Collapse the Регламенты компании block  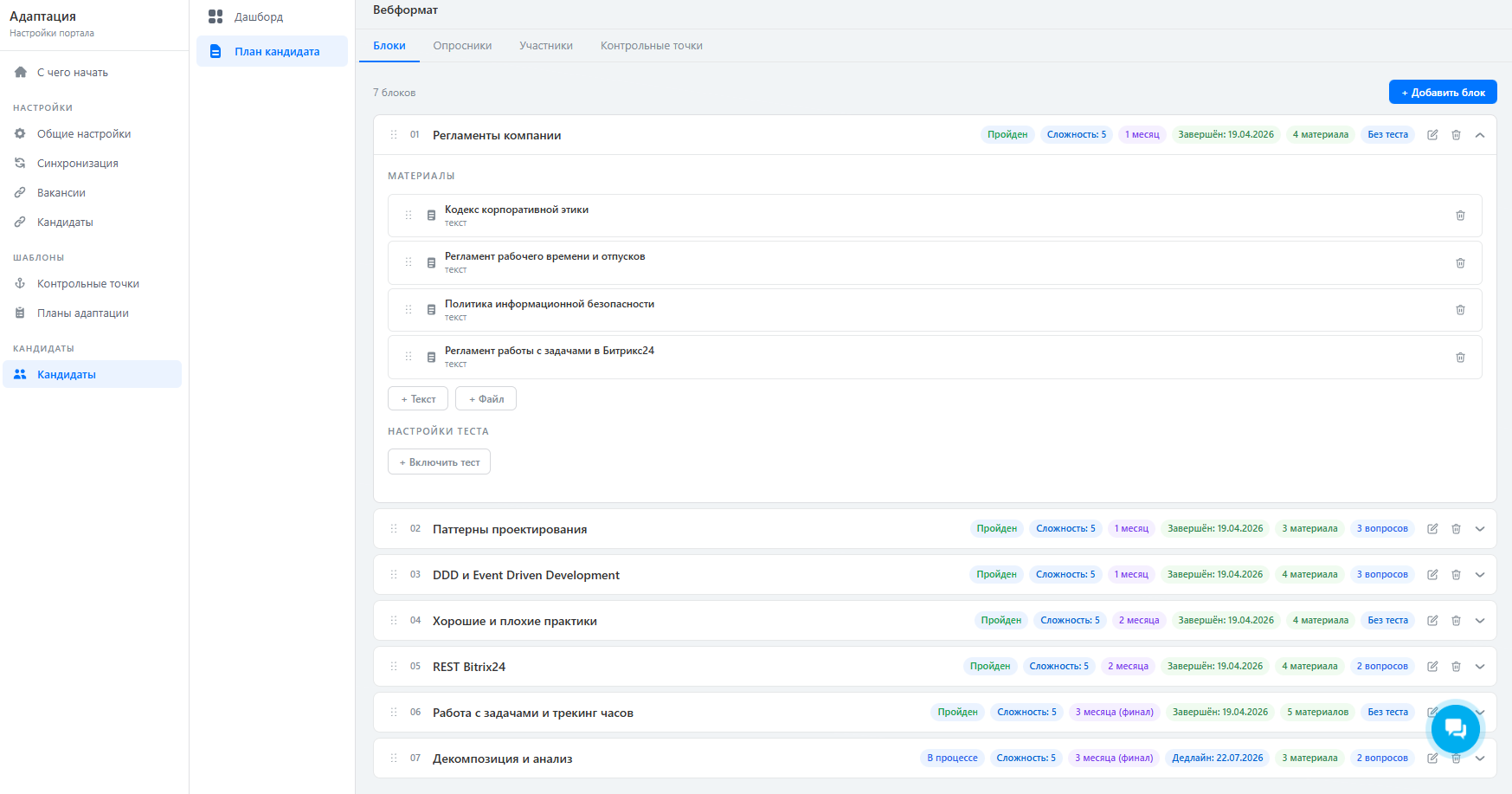click(x=1480, y=135)
